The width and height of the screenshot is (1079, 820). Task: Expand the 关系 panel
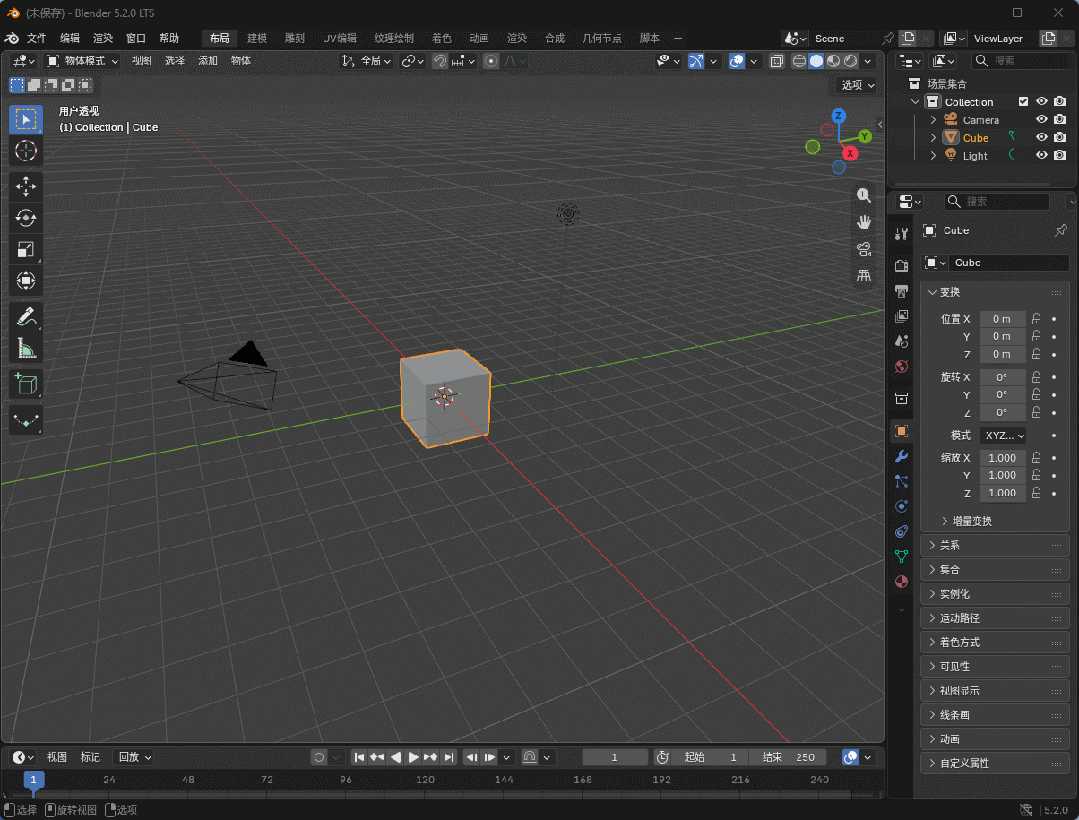pyautogui.click(x=994, y=546)
